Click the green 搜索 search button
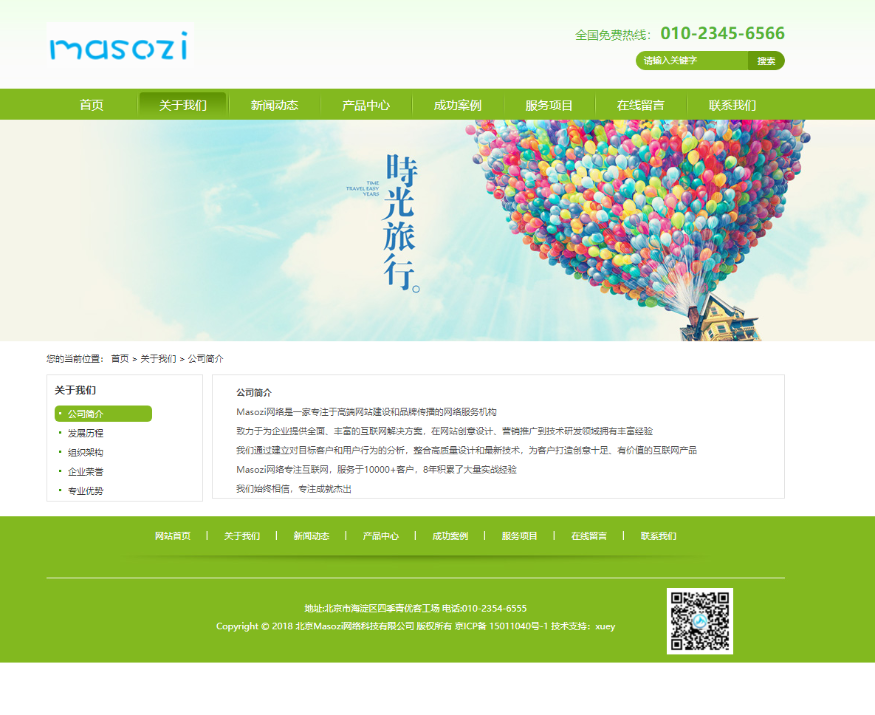875x715 pixels. (766, 61)
